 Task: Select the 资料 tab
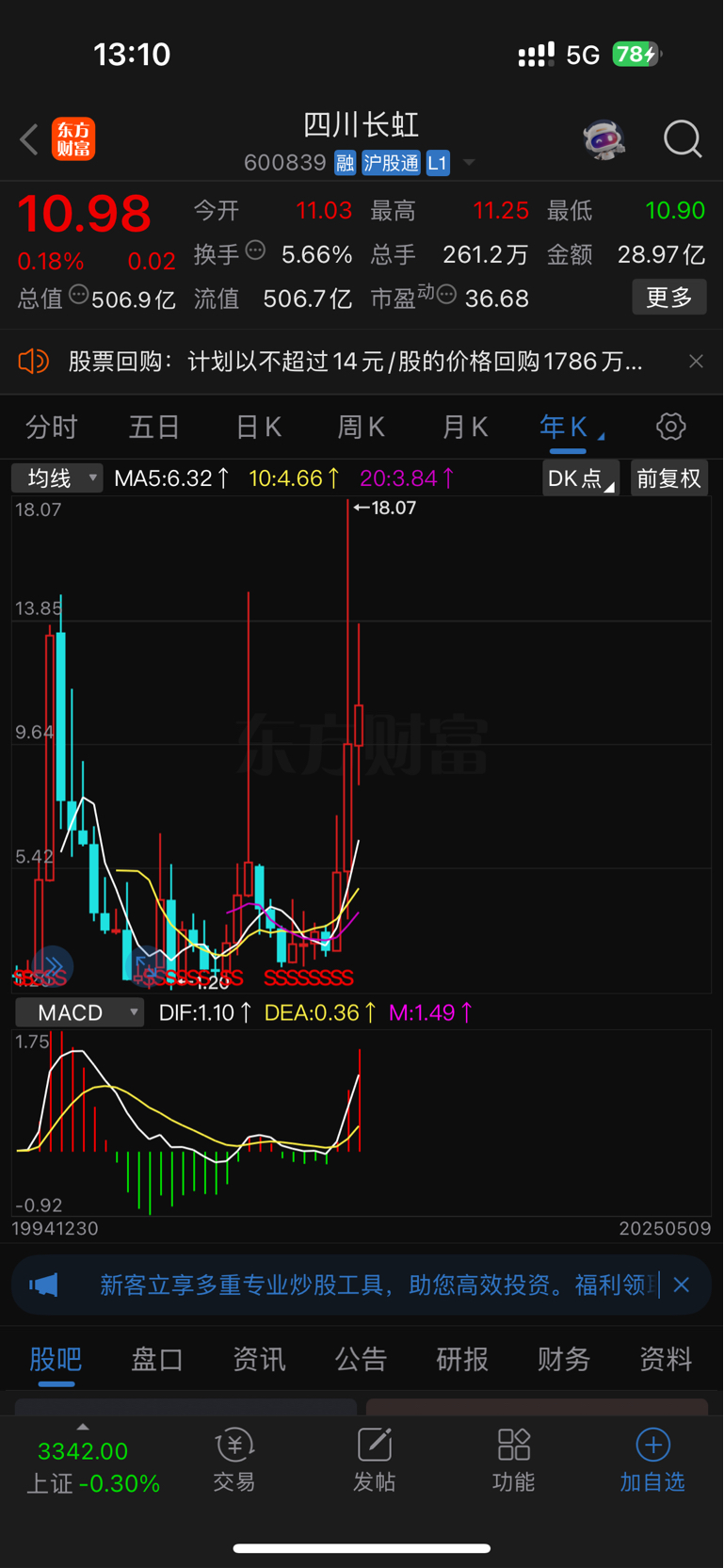click(x=666, y=1359)
